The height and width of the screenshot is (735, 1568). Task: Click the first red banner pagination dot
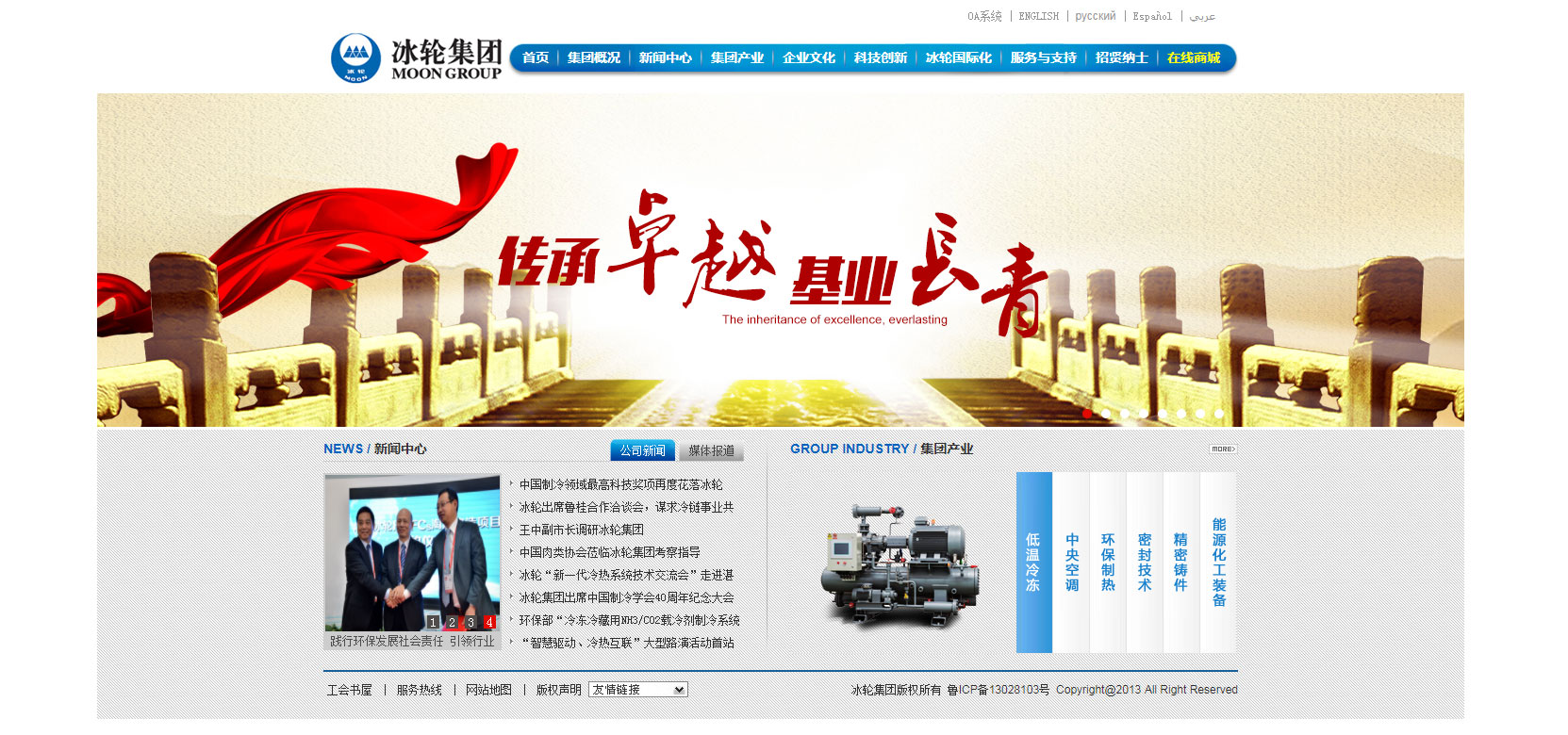pos(1087,414)
